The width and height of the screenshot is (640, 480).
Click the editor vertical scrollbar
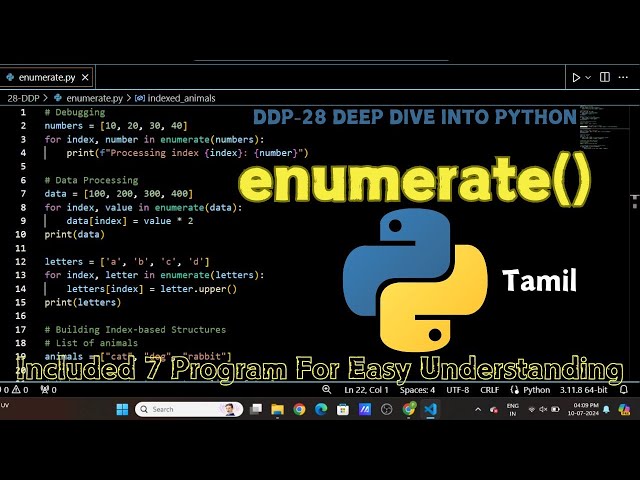click(635, 245)
